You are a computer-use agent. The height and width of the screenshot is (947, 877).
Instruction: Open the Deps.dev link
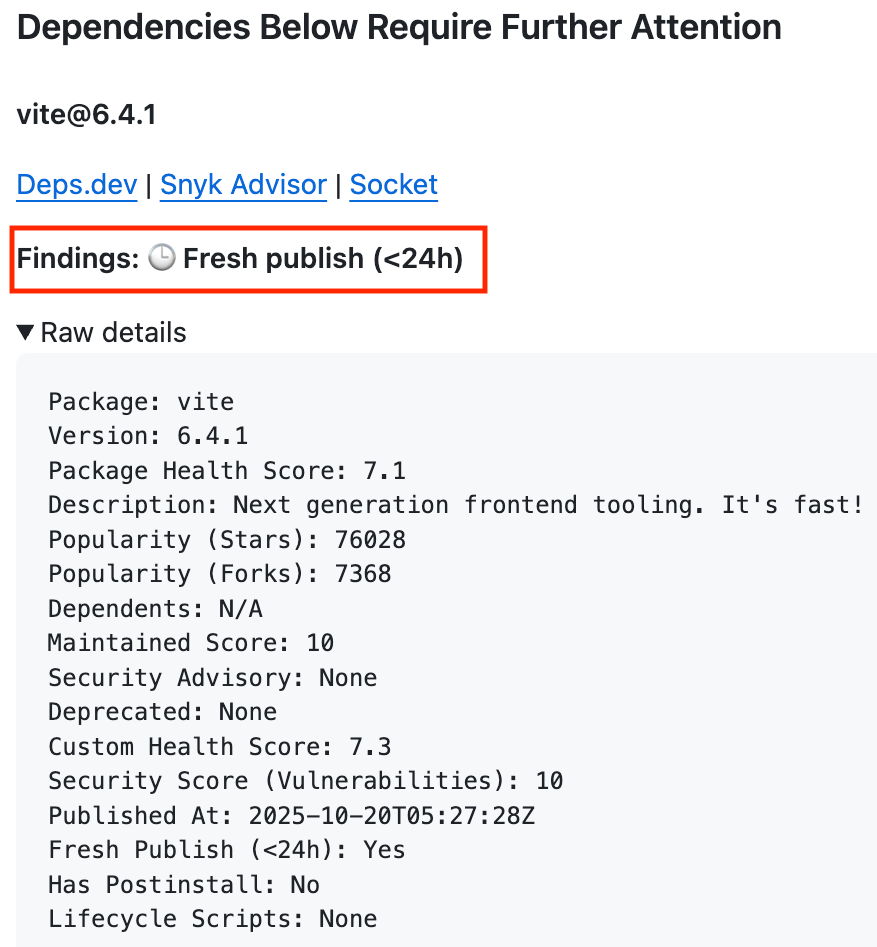(77, 185)
